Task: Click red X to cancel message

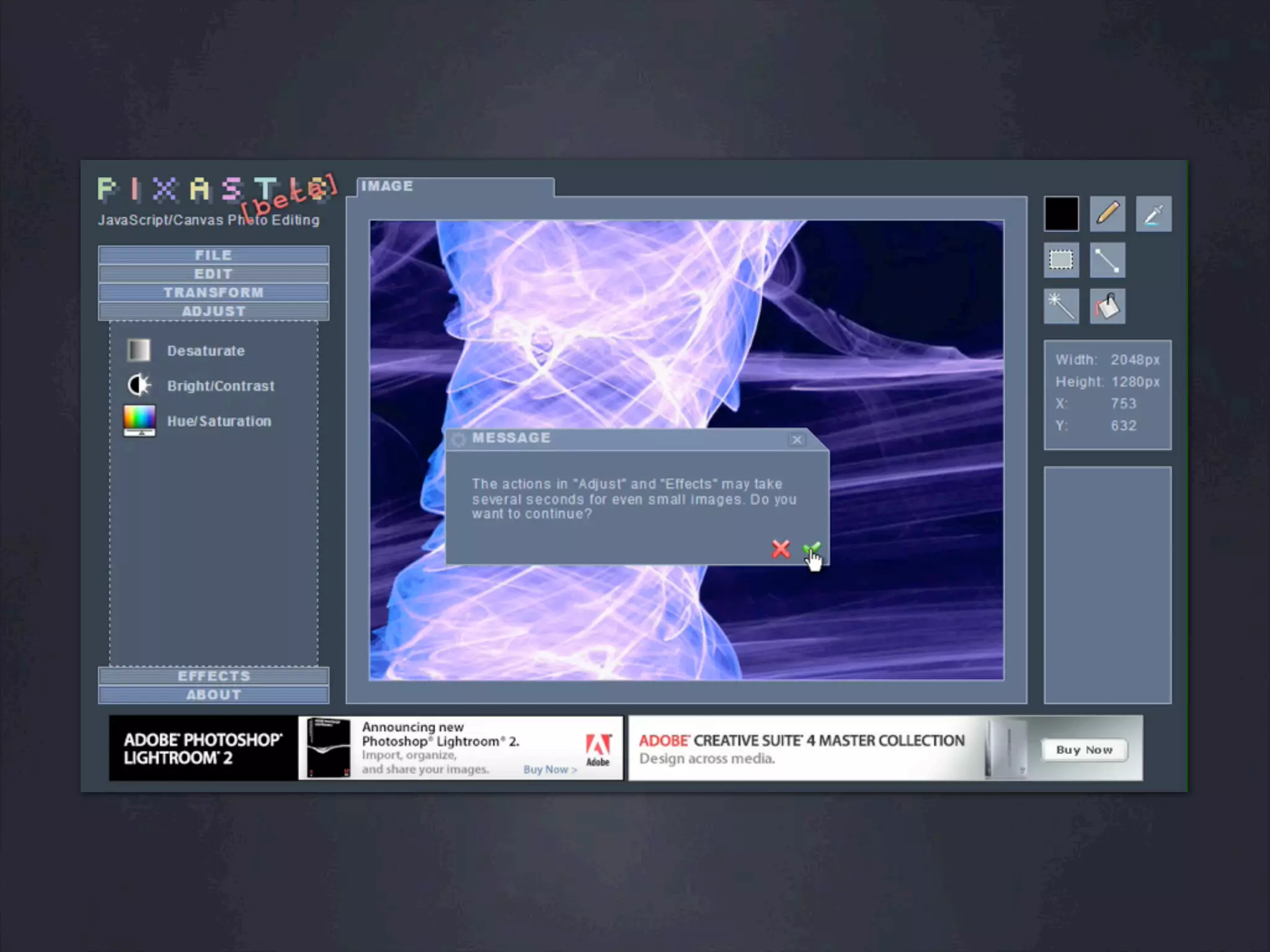Action: pos(781,549)
